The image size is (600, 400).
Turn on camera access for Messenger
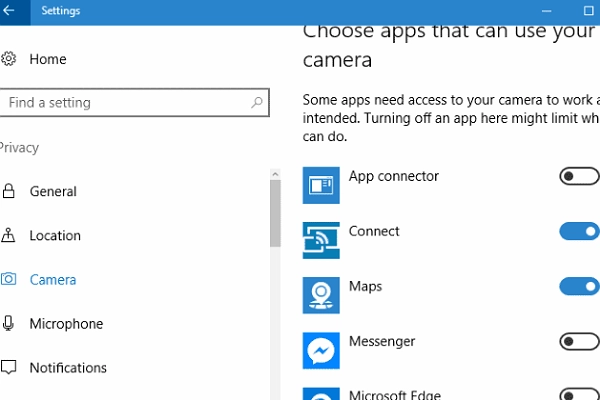(579, 341)
